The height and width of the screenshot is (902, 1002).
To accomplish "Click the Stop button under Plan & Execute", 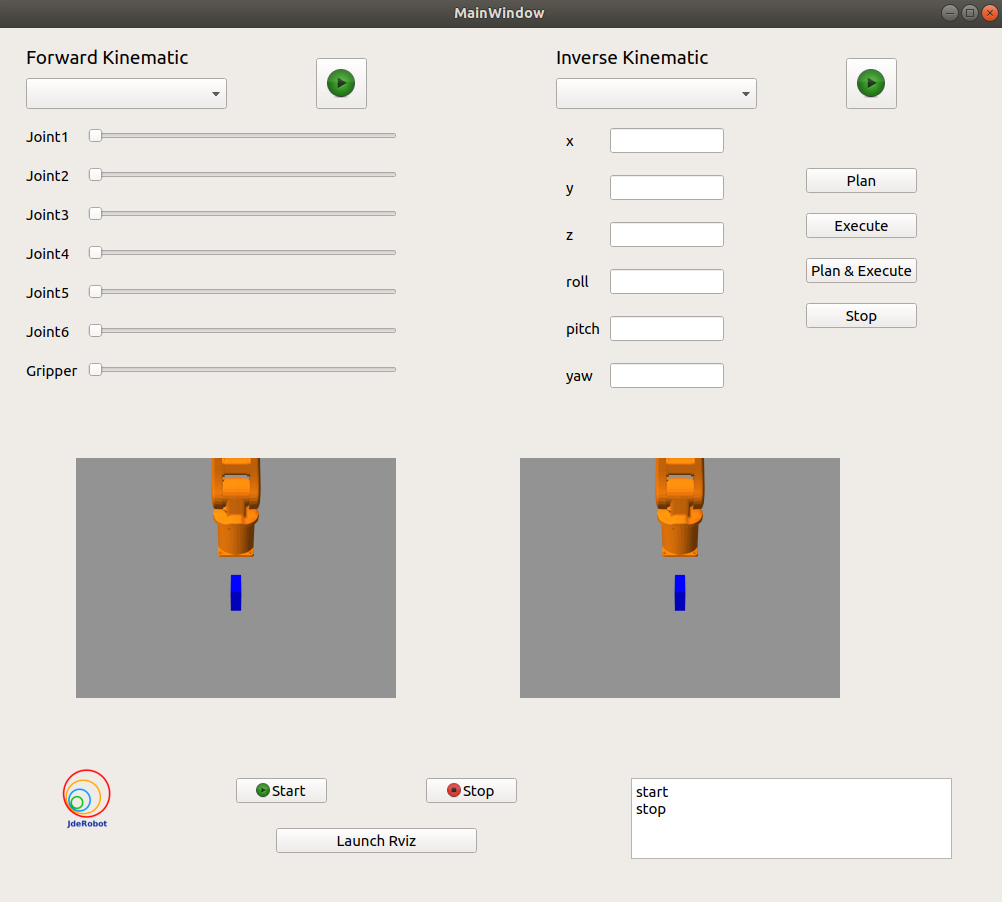I will tap(861, 316).
